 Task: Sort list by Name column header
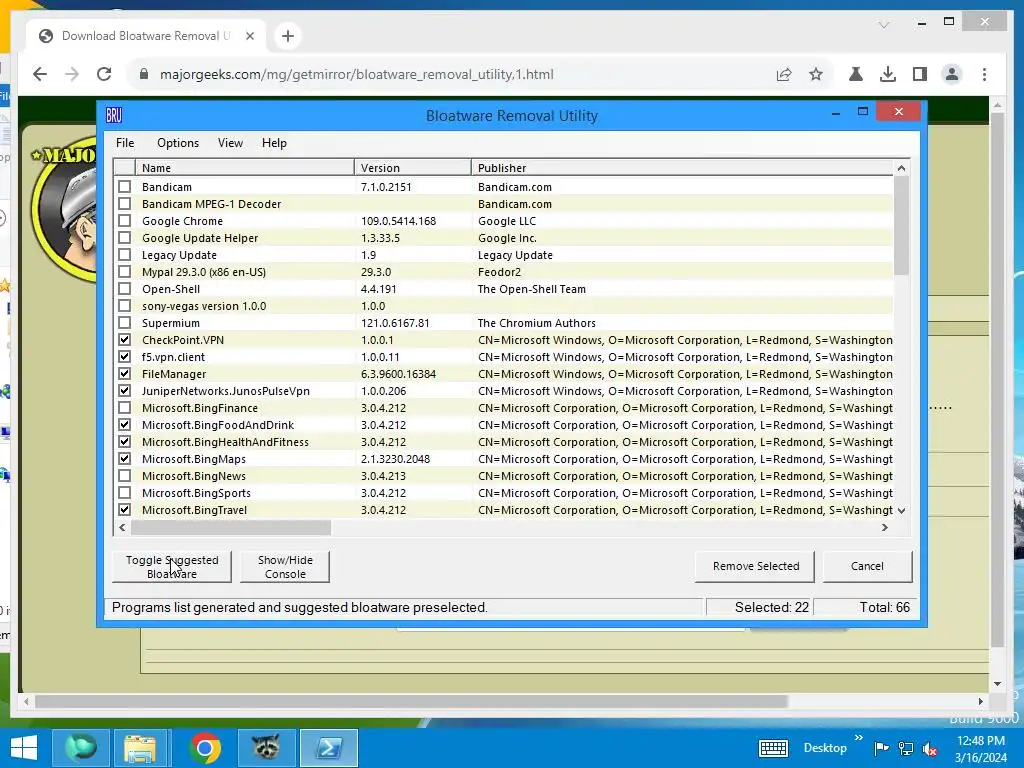coord(245,168)
